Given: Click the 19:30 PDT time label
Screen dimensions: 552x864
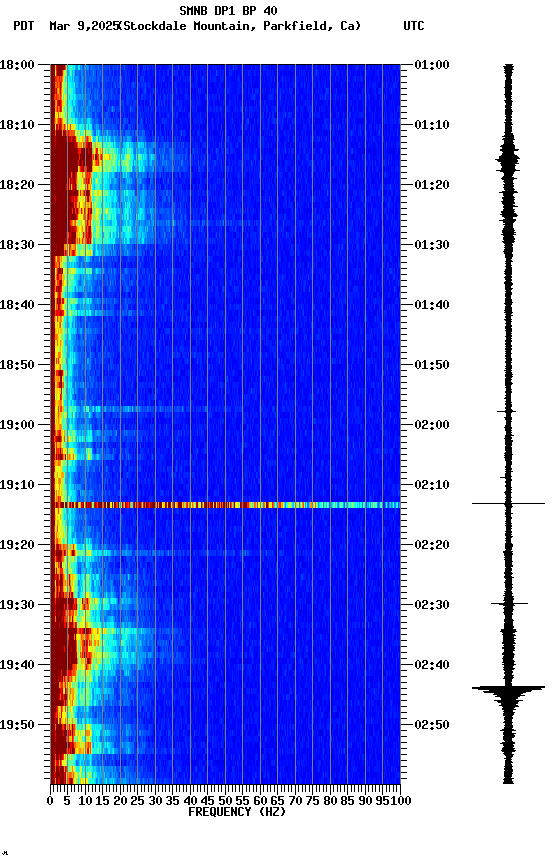Looking at the screenshot, I should click(x=17, y=605).
